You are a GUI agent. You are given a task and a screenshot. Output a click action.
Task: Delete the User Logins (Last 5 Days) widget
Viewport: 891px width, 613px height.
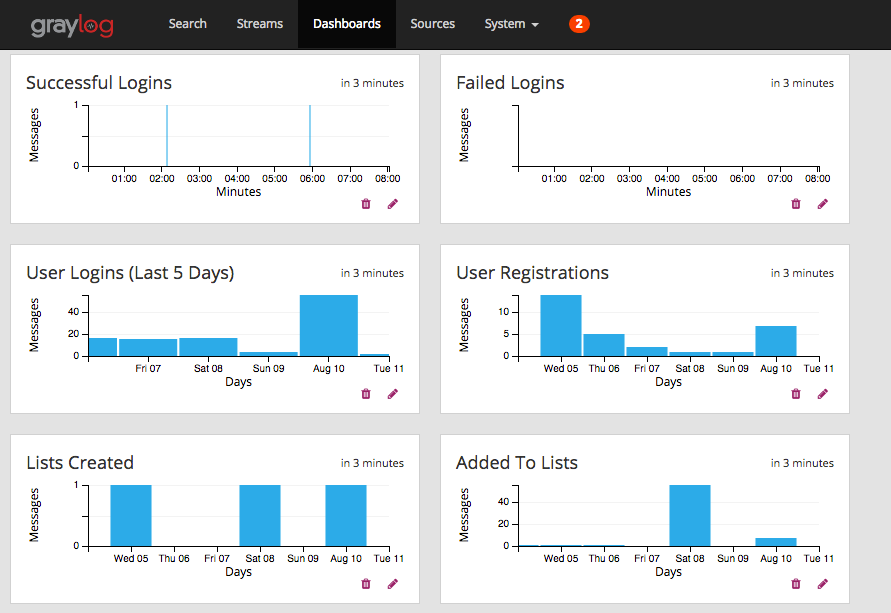[366, 394]
